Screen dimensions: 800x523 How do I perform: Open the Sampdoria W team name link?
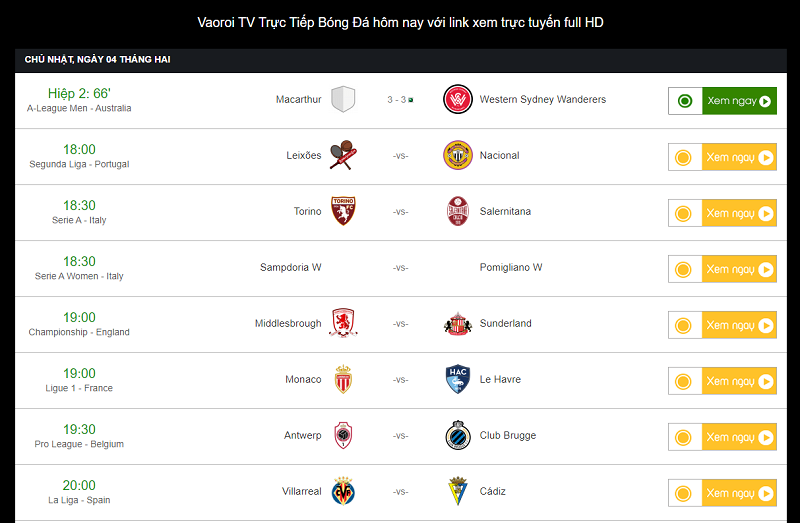pos(290,267)
